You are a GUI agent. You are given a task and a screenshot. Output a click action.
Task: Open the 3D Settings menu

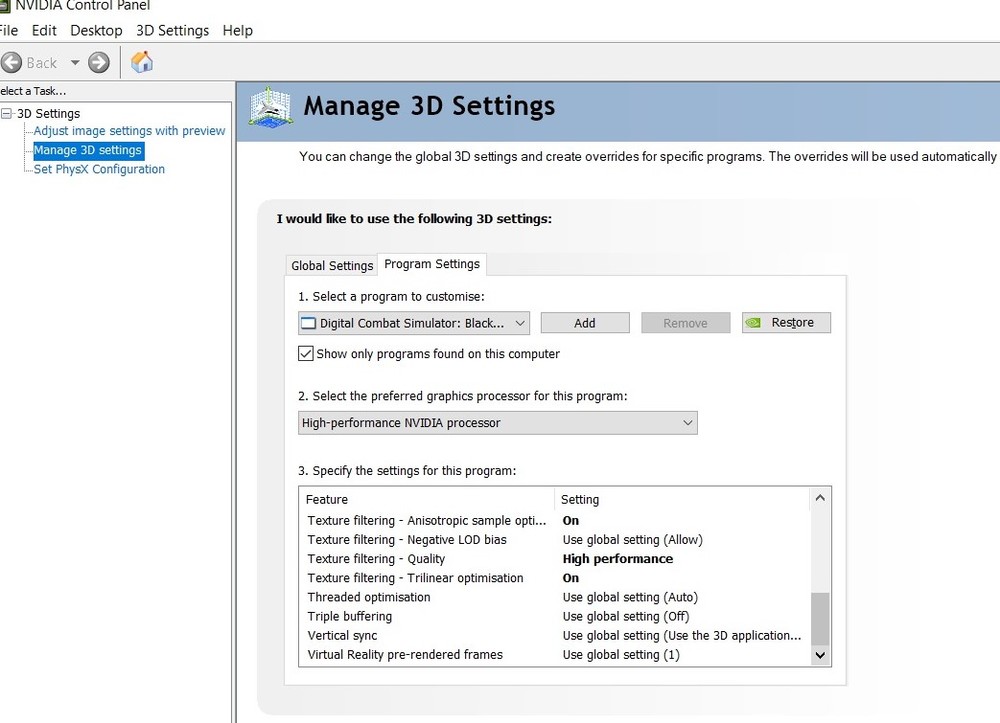click(172, 30)
